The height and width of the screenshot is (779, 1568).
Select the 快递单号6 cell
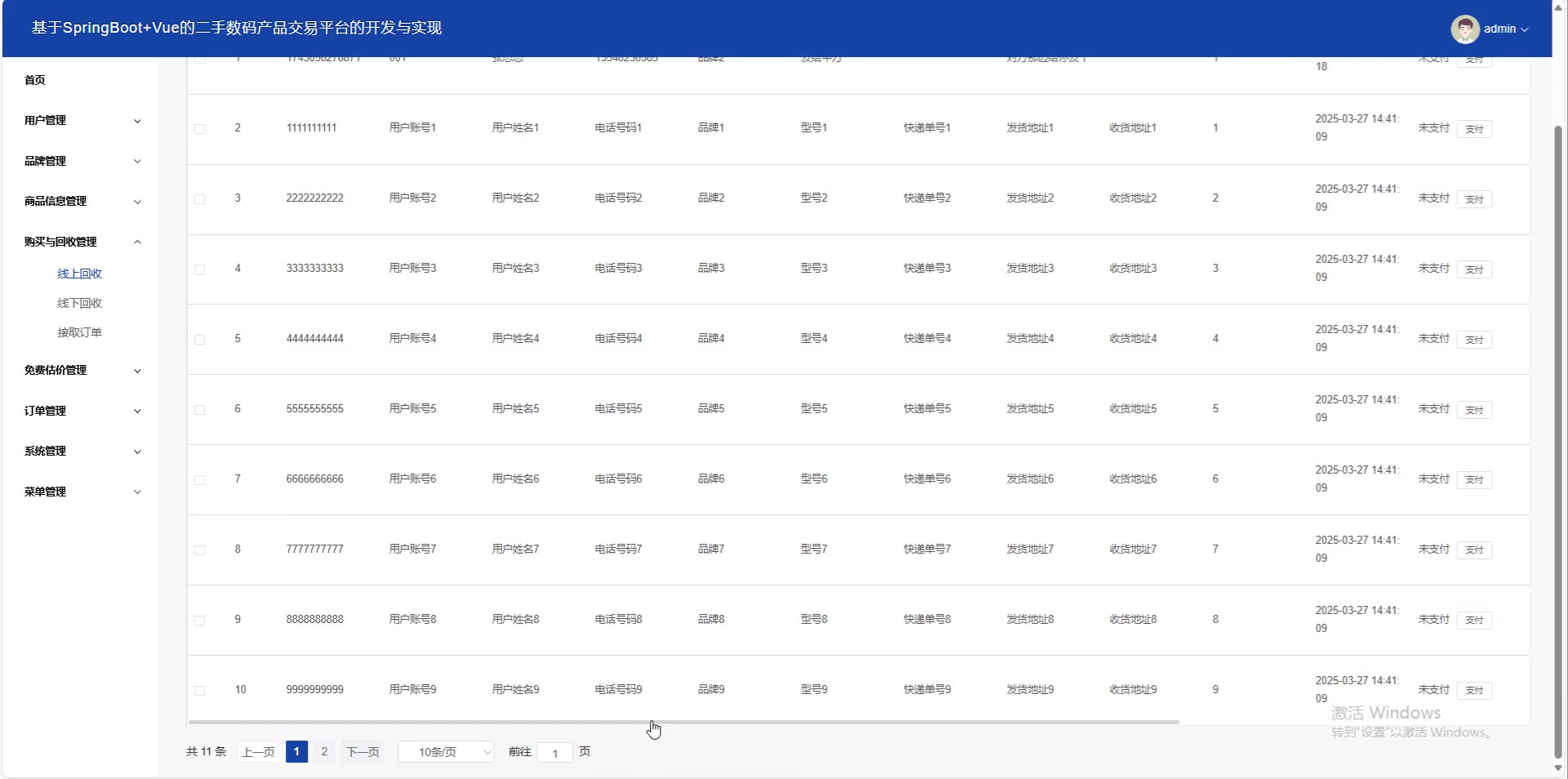coord(927,479)
